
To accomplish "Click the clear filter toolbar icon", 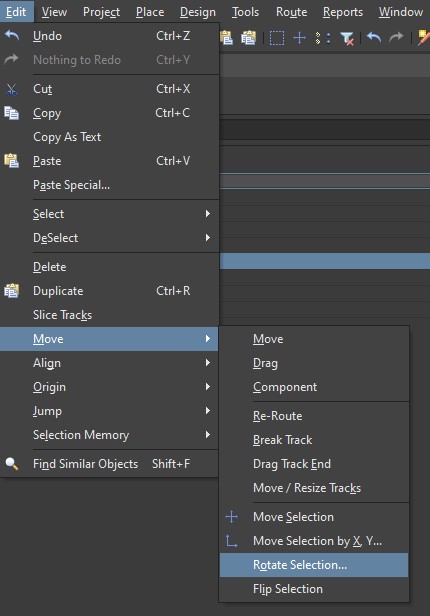I will click(348, 38).
